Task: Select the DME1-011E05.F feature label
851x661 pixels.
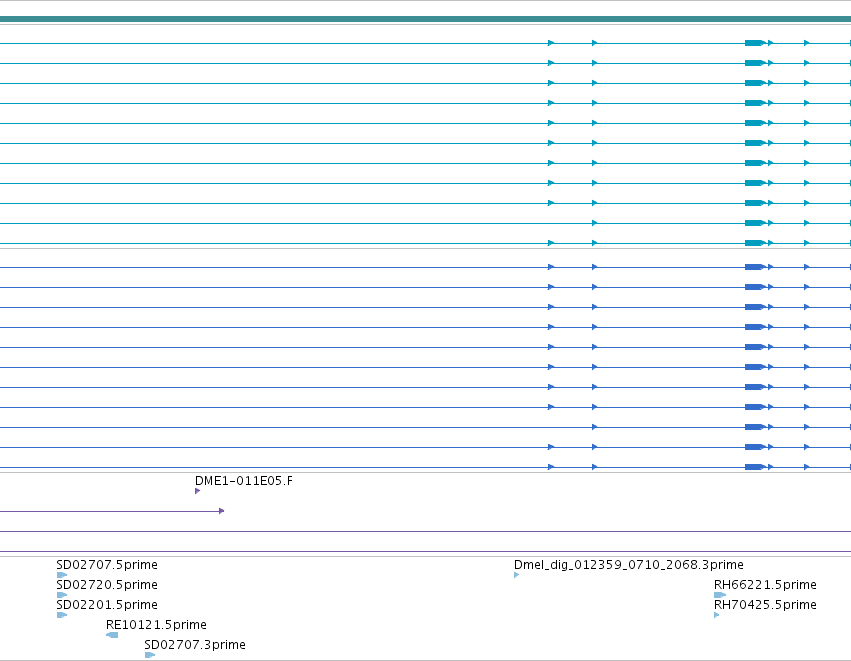Action: coord(244,481)
